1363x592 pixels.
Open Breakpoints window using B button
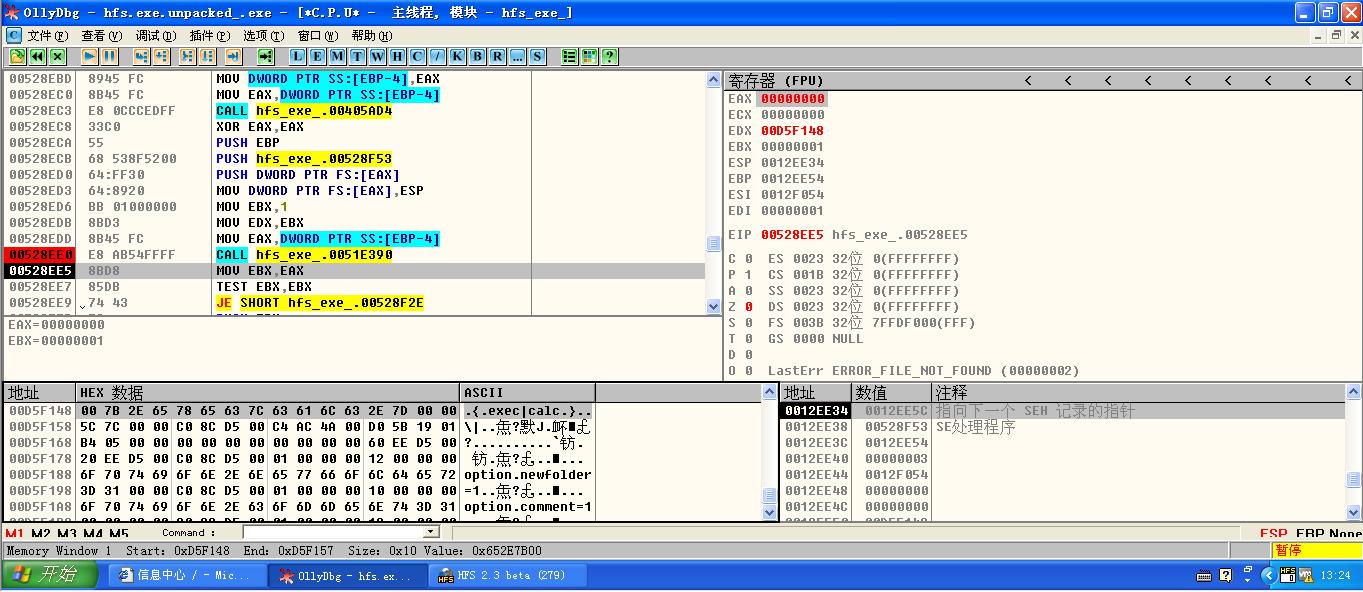477,56
